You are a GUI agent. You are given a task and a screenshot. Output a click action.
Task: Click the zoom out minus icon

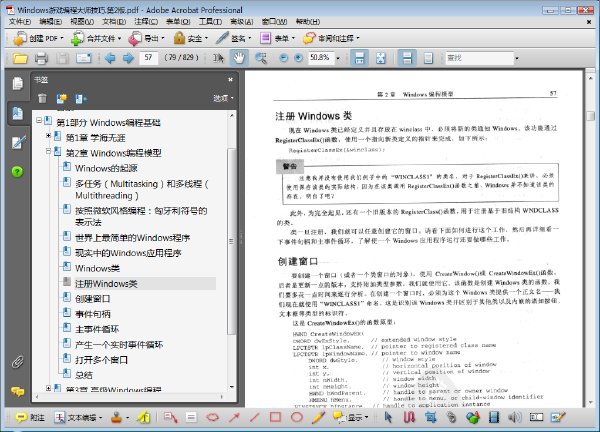(x=283, y=58)
